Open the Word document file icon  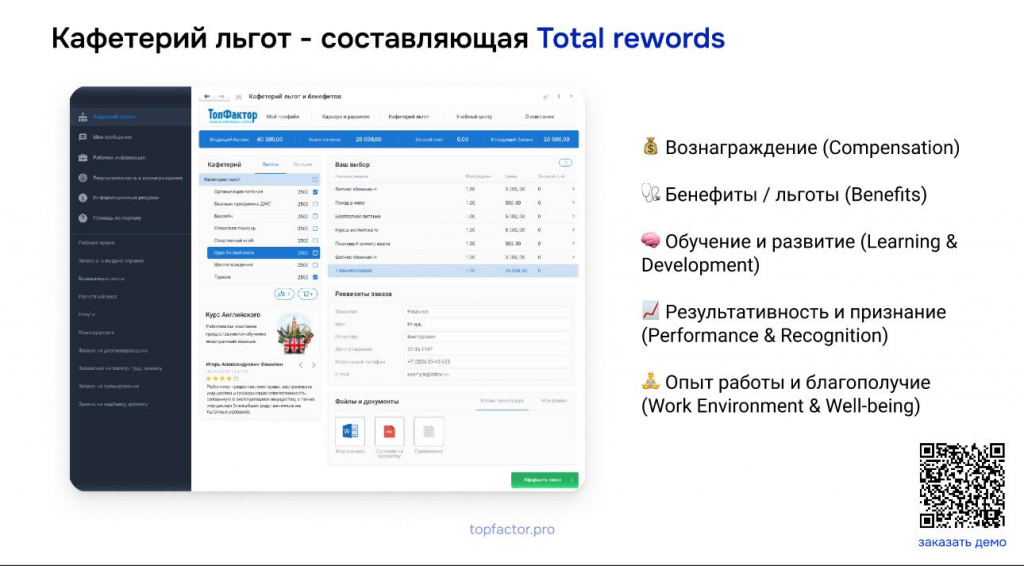(x=350, y=432)
